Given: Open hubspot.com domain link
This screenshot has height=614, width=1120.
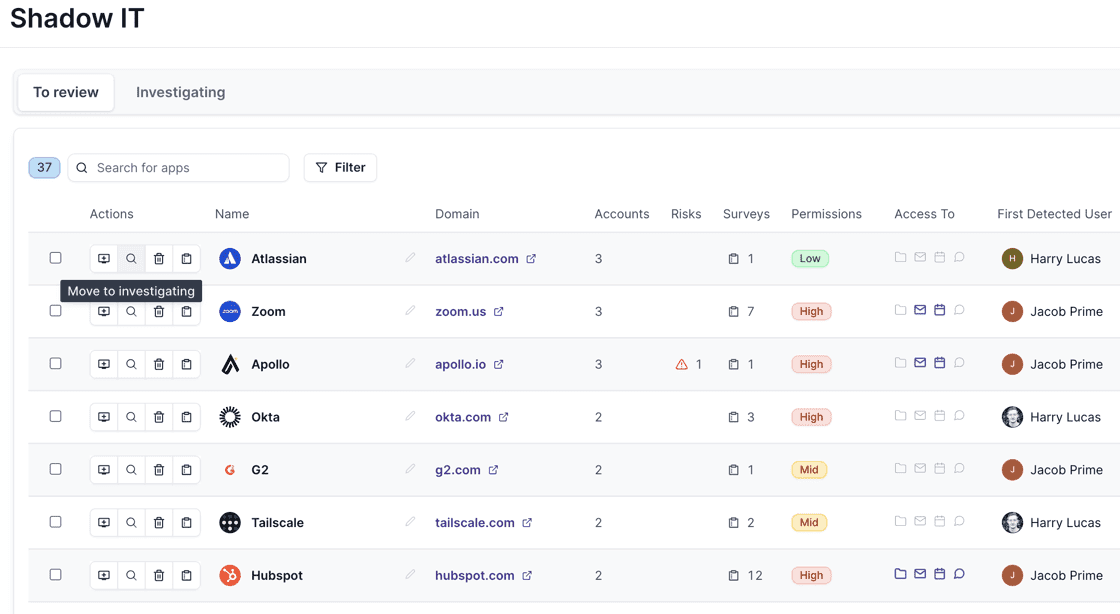Looking at the screenshot, I should click(483, 575).
